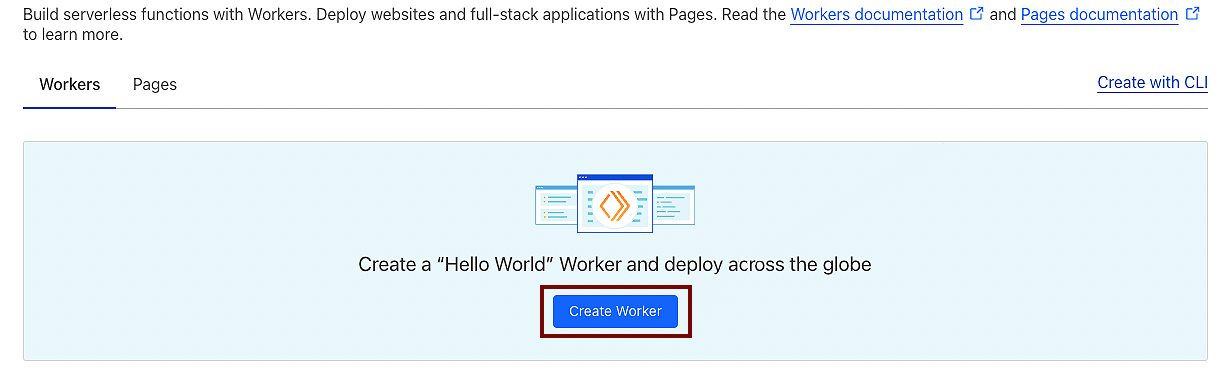Click the 'Create a "Hello World" Worker' heading
1219x374 pixels.
[x=615, y=265]
